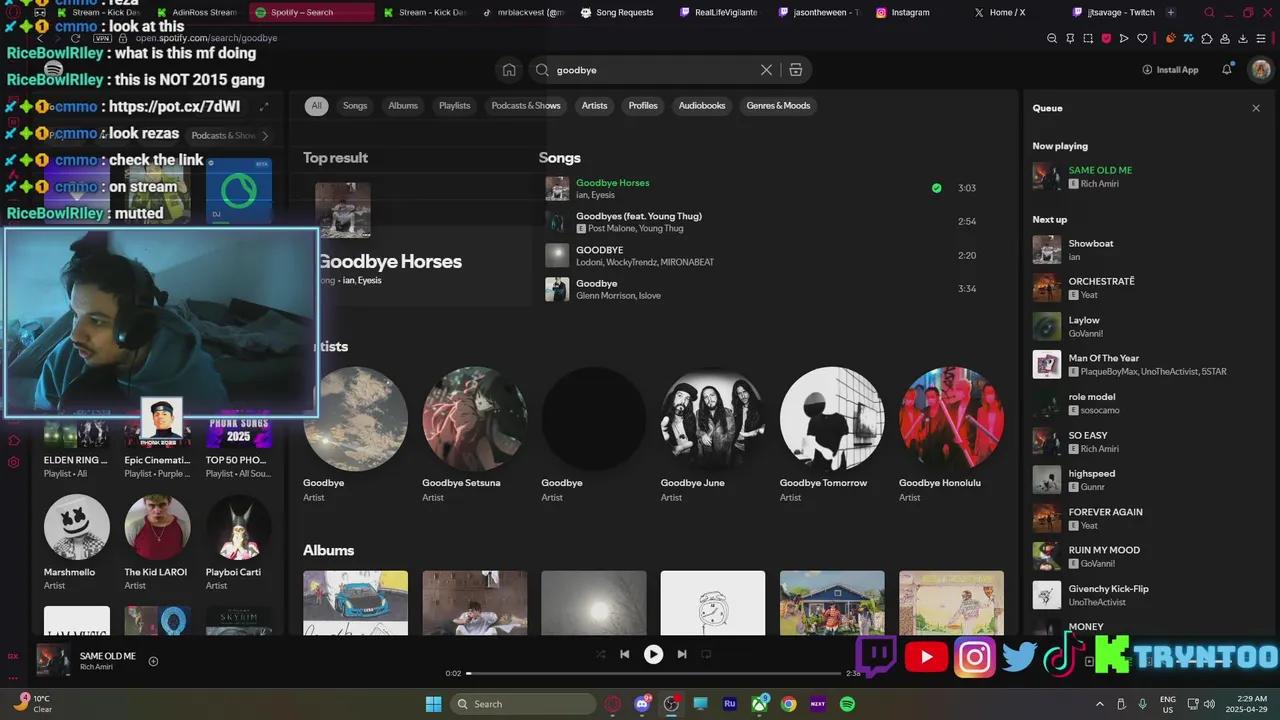Play GOODBYE by Lodoni
Screen dimensions: 1280x720
[x=557, y=255]
